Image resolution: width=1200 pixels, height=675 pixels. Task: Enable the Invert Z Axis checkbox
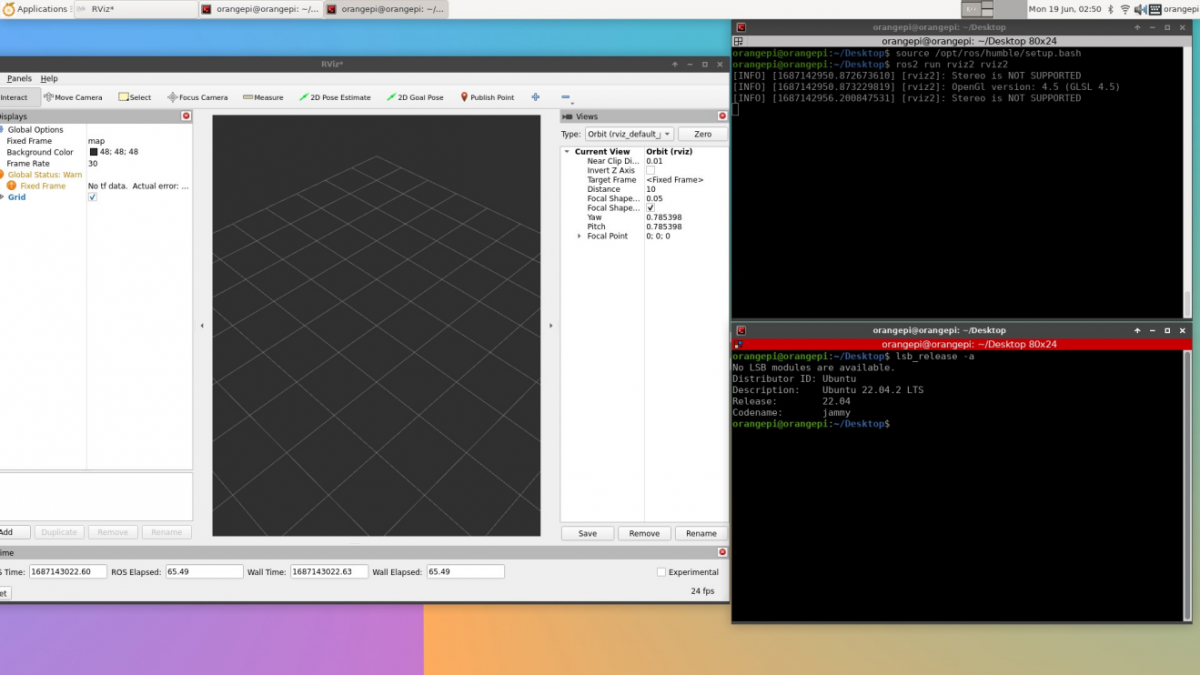point(650,171)
